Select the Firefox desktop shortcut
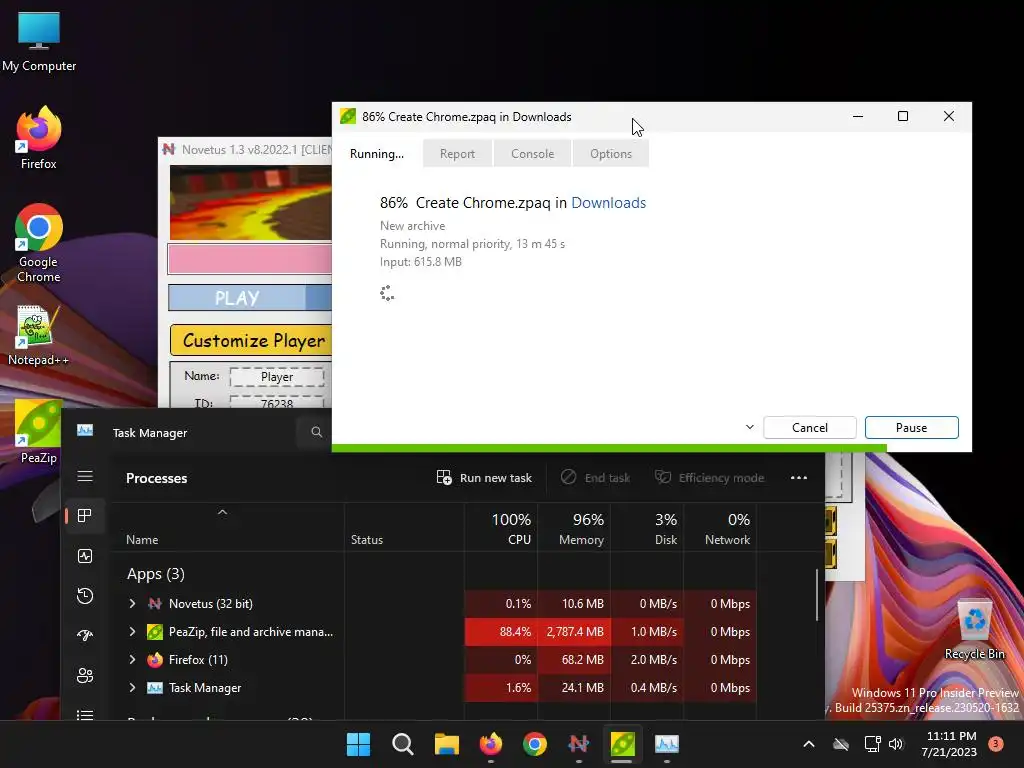Viewport: 1024px width, 768px height. (x=39, y=138)
